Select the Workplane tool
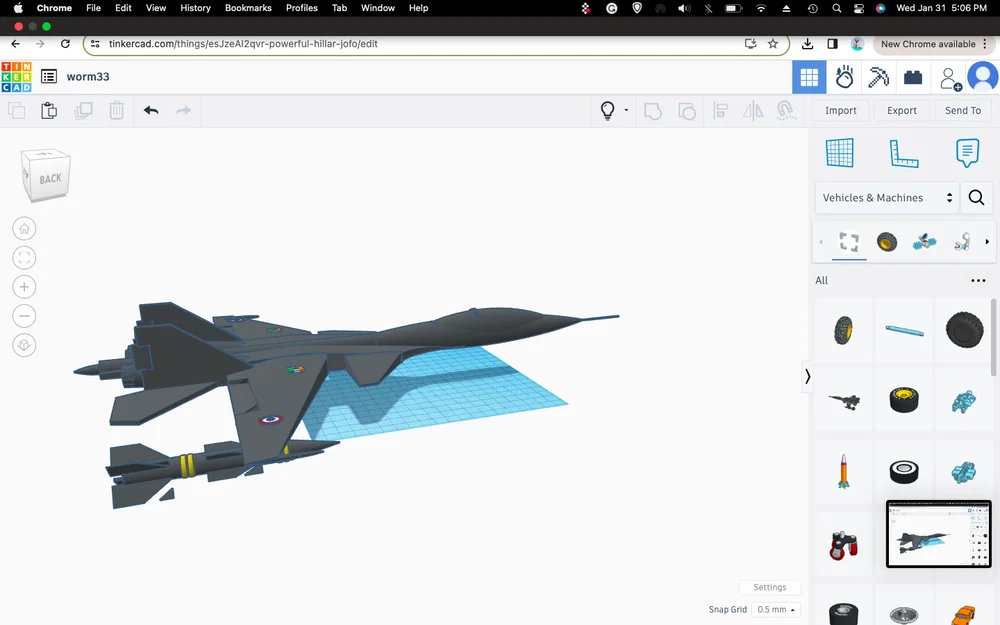 tap(840, 152)
